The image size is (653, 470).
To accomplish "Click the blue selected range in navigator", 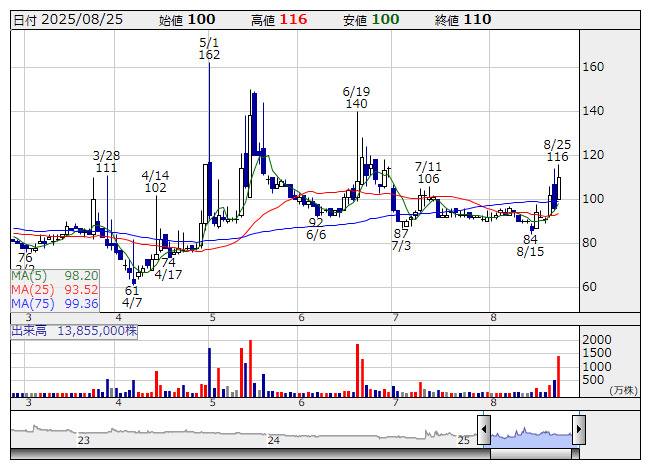I will coord(531,432).
